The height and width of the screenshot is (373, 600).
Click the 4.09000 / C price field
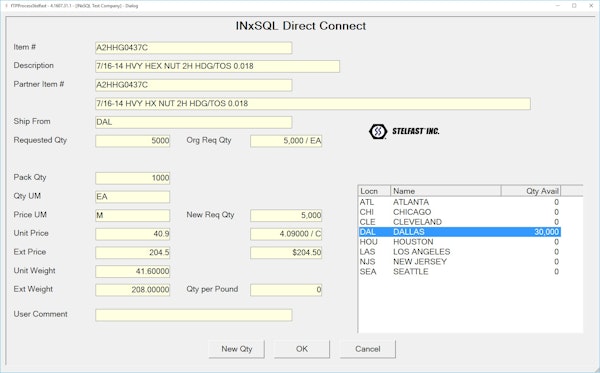click(x=286, y=234)
